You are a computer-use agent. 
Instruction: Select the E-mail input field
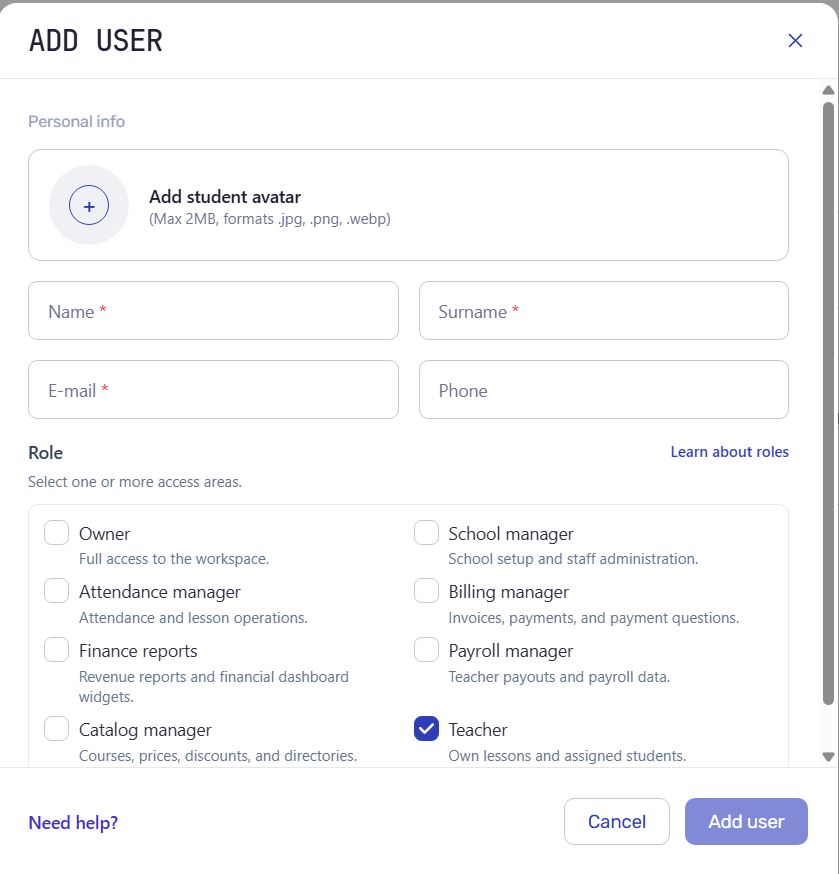pyautogui.click(x=213, y=390)
